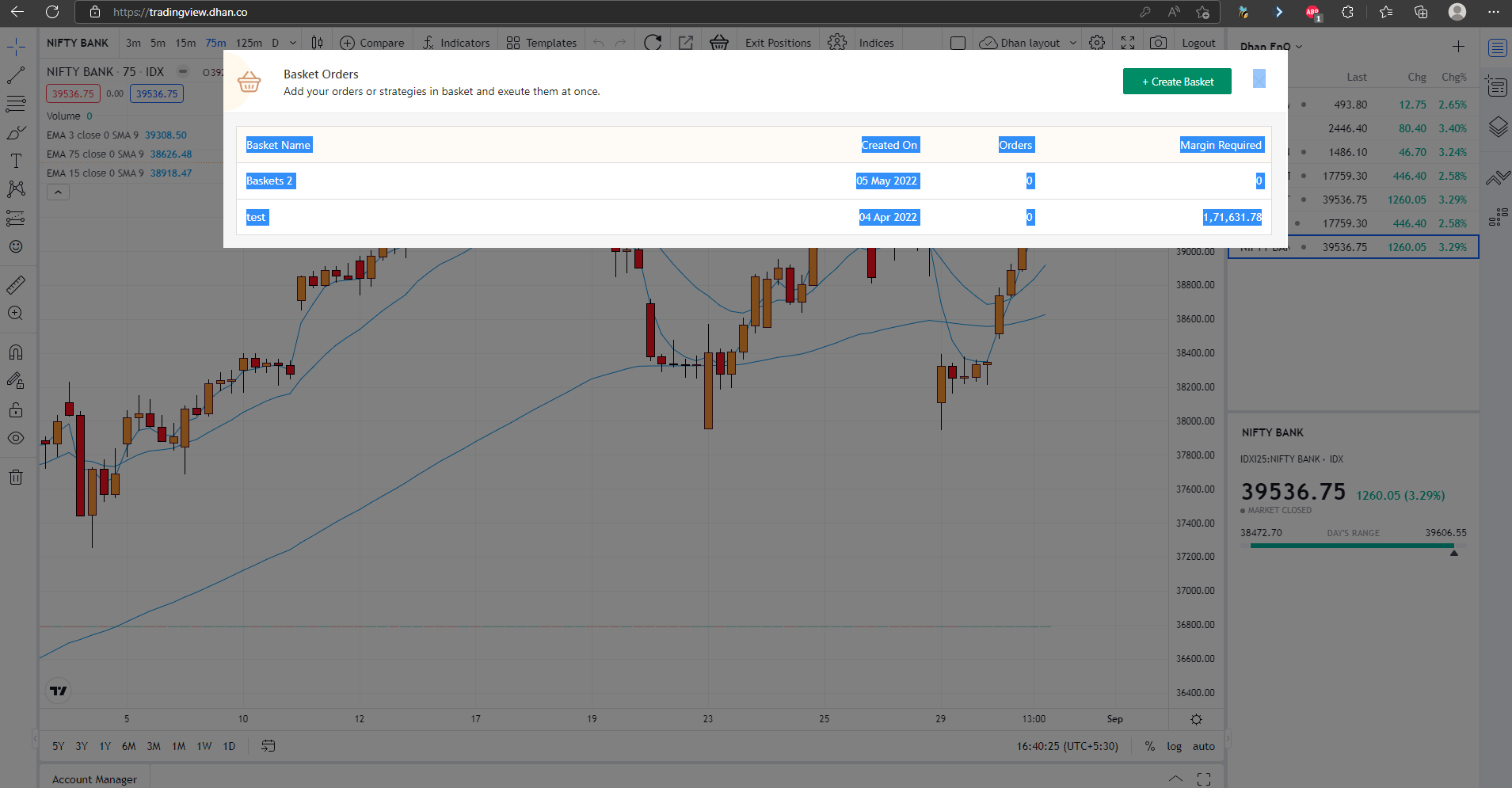Screen dimensions: 1512x788
Task: Toggle lock all drawing tools
Action: point(16,409)
